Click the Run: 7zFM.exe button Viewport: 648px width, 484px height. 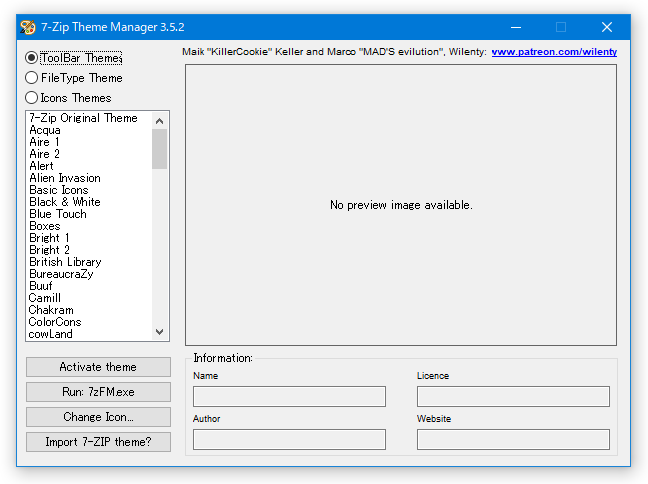tap(98, 392)
